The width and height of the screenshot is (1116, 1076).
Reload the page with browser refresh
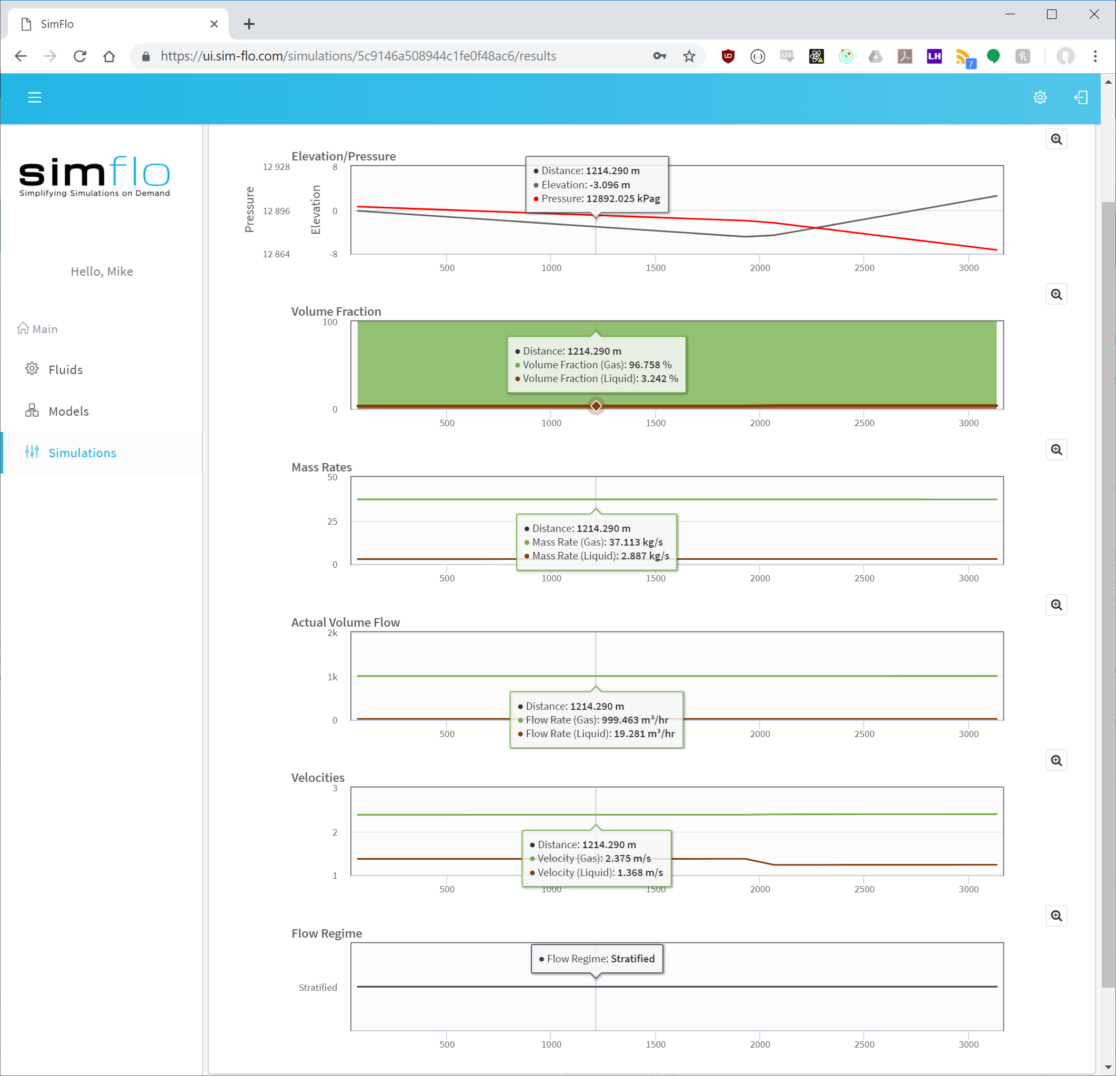click(80, 56)
